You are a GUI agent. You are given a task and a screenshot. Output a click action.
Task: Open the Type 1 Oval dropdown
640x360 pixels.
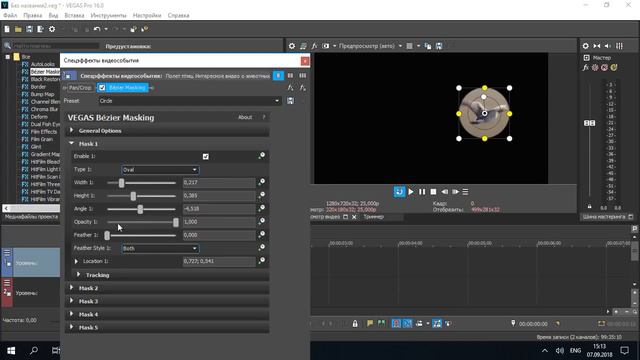pos(160,169)
